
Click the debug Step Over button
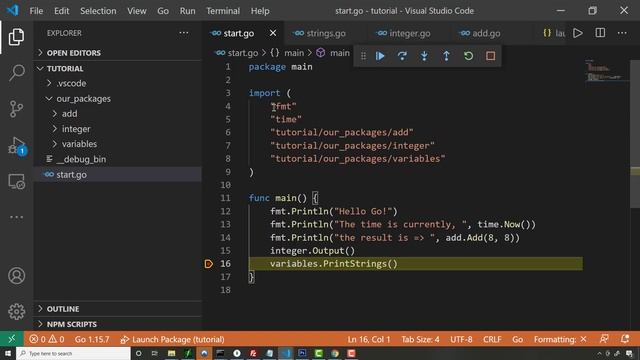(402, 56)
